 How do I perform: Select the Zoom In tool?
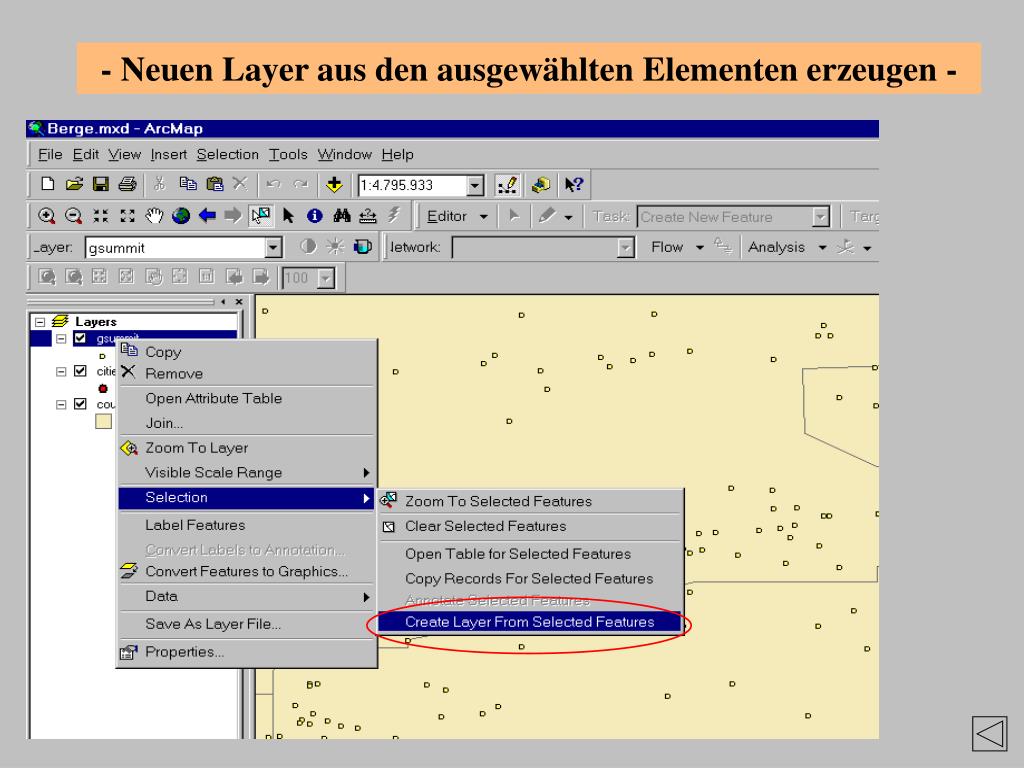(46, 216)
